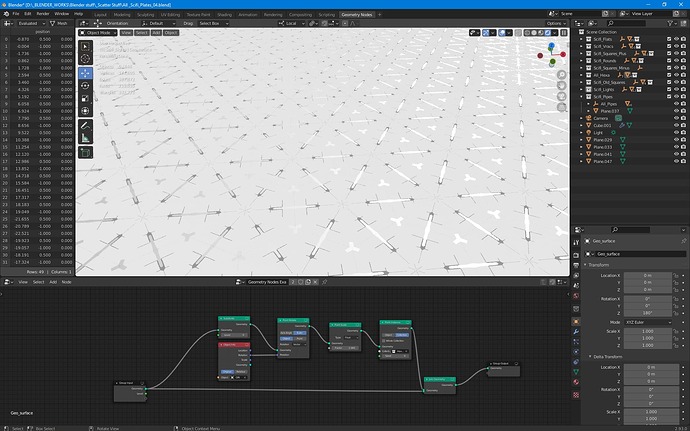
Task: Hide the Camera object in viewport
Action: click(676, 118)
